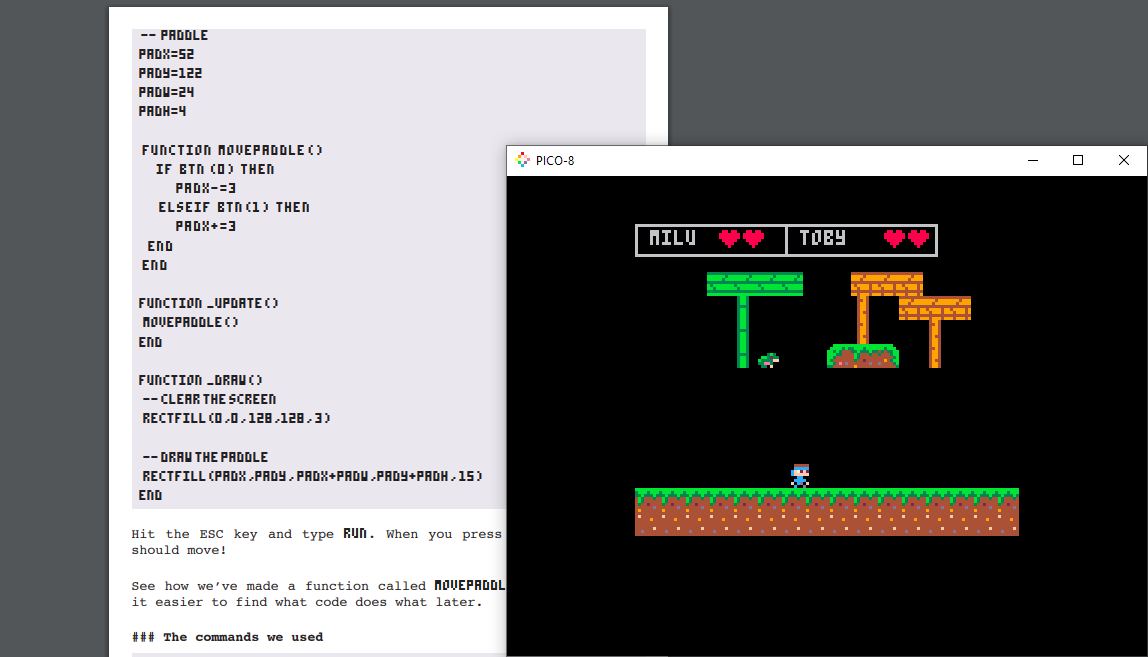
Task: Click the blue player character sprite
Action: click(800, 476)
